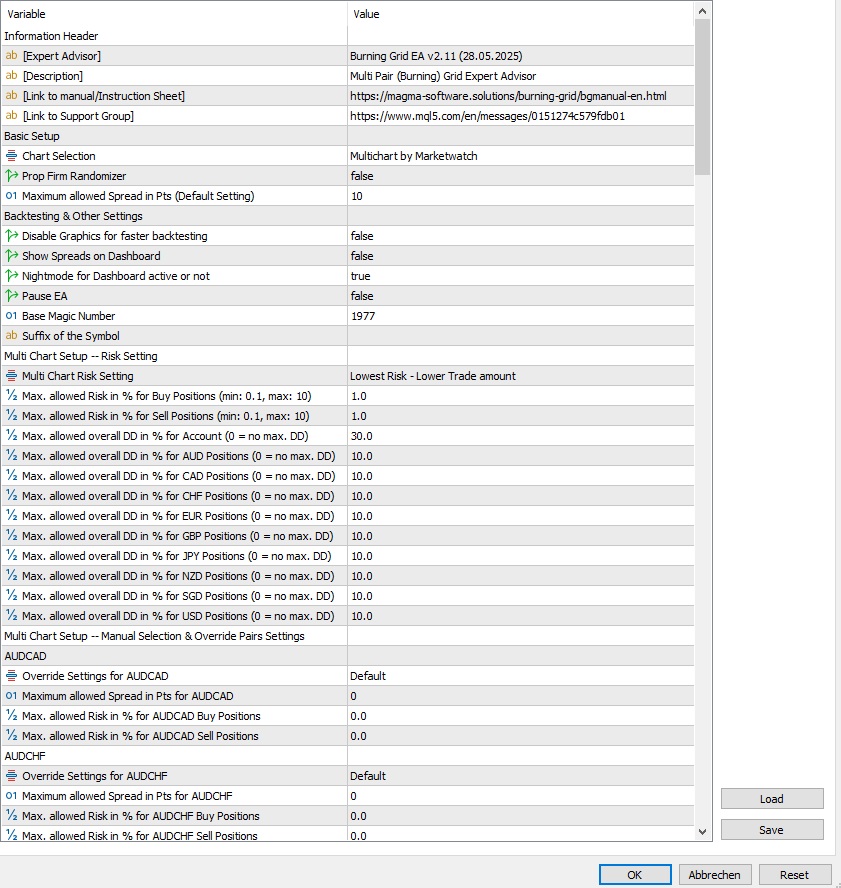Click the ½ icon beside Max. Risk for Buy Positions
This screenshot has width=841, height=888.
coord(11,396)
